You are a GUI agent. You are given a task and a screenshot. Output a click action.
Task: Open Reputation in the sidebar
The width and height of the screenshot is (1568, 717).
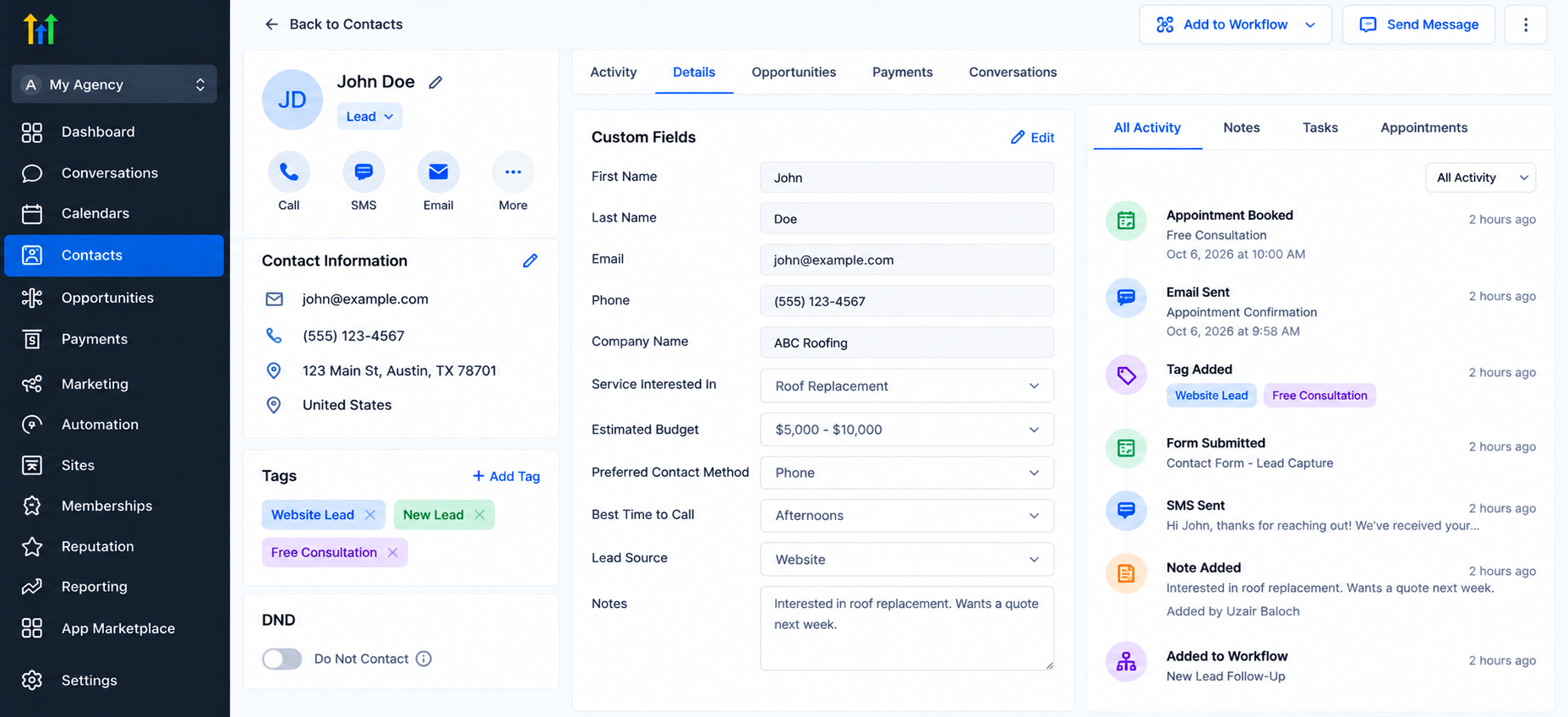pos(114,546)
